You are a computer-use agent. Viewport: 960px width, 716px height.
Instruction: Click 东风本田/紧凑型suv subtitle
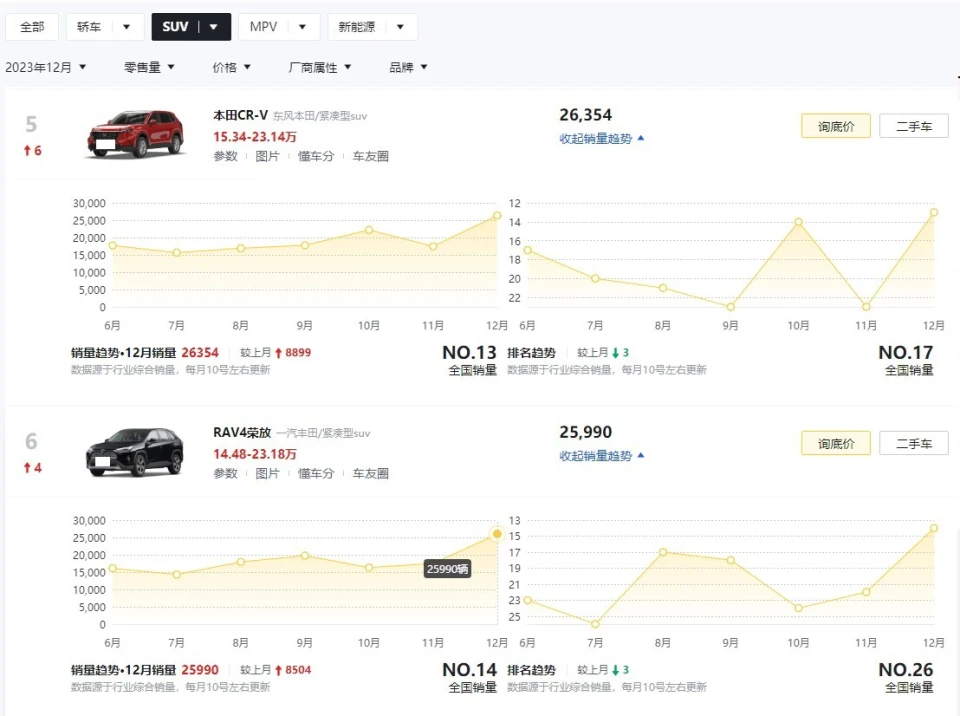pos(320,116)
